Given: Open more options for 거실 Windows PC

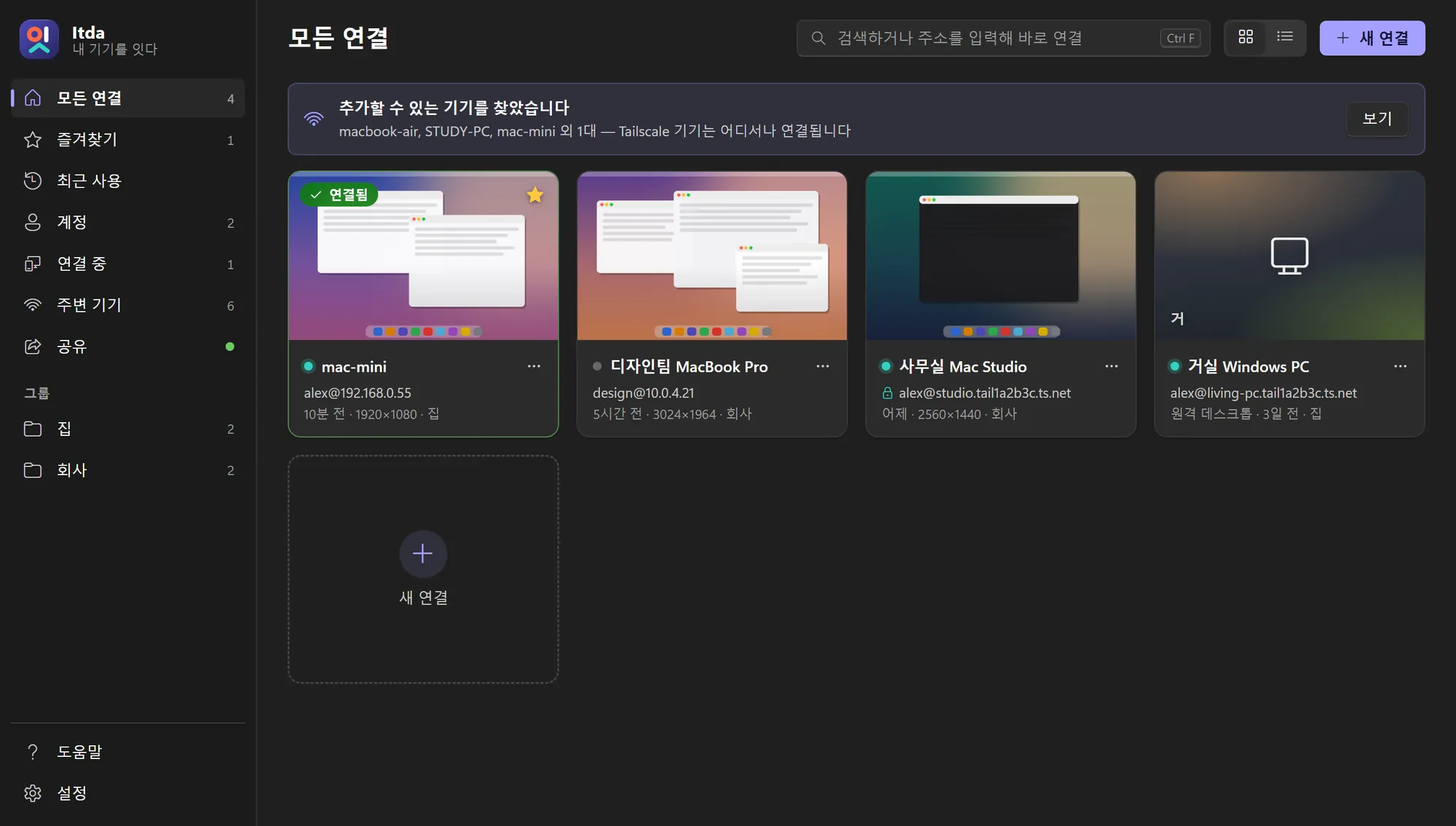Looking at the screenshot, I should (x=1401, y=366).
